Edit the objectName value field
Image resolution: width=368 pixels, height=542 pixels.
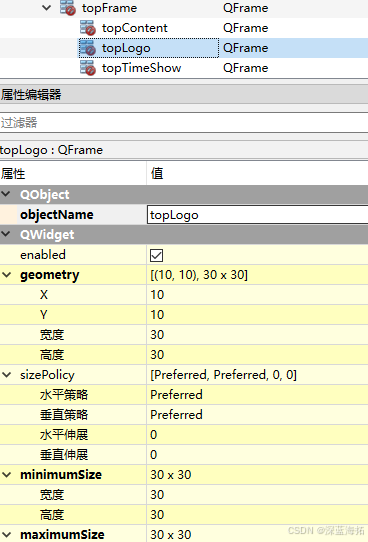[257, 215]
